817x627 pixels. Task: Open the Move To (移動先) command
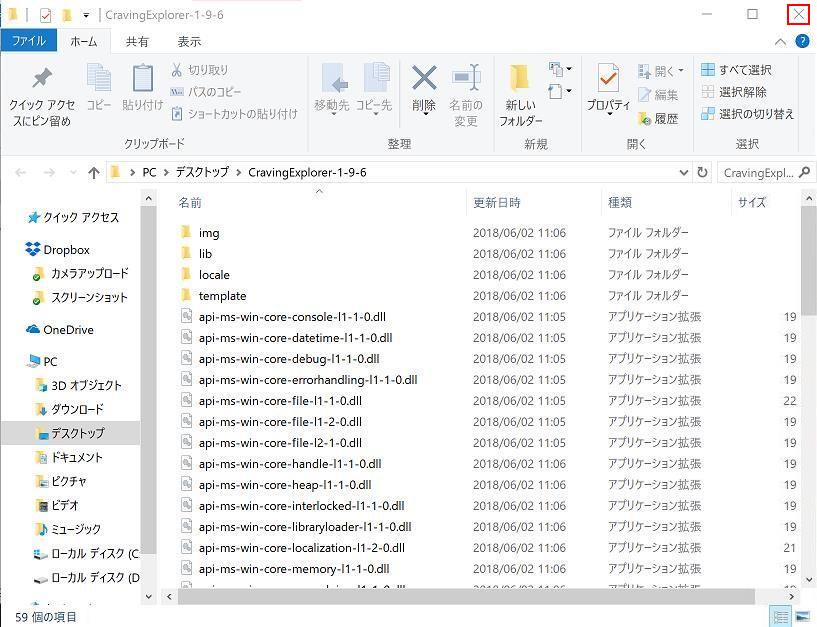tap(332, 89)
